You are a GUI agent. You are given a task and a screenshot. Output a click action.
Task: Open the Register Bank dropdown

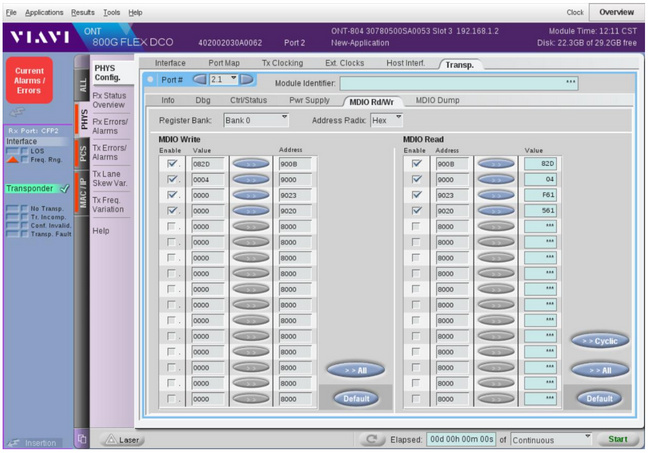click(x=255, y=120)
